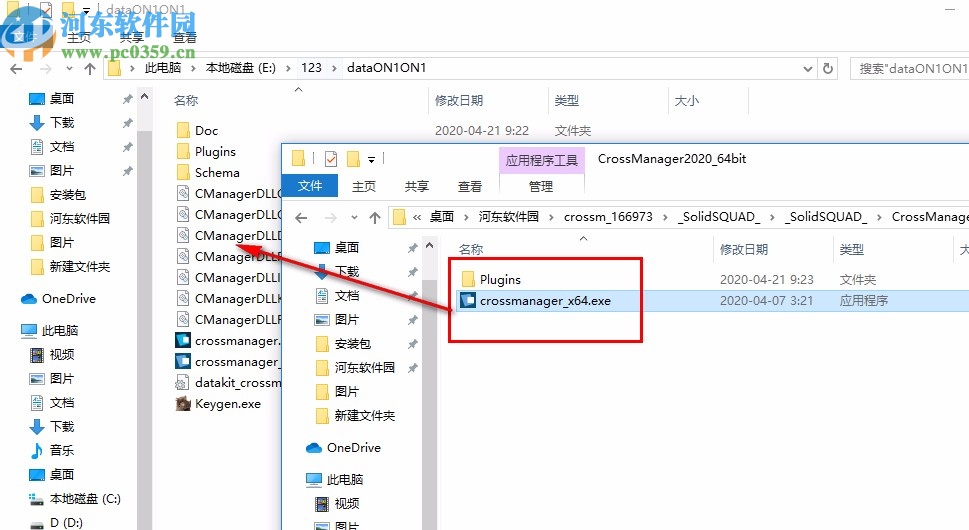Open recent locations dropdown in dataON1ON1 window
Image resolution: width=969 pixels, height=530 pixels.
pos(69,69)
